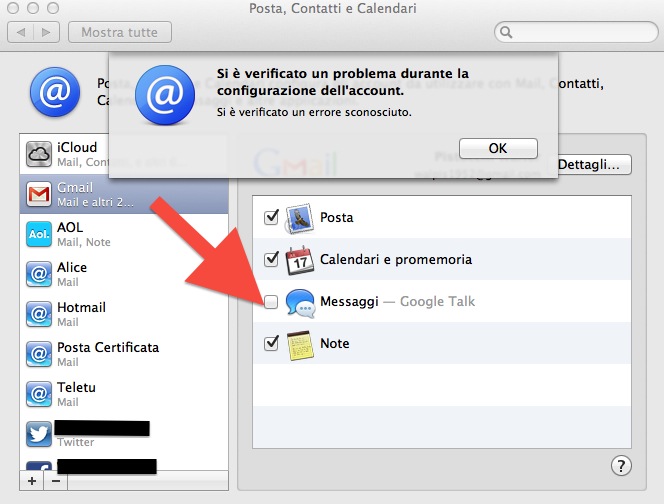Viewport: 664px width, 504px height.
Task: Remove selected account with minus button
Action: pyautogui.click(x=56, y=481)
